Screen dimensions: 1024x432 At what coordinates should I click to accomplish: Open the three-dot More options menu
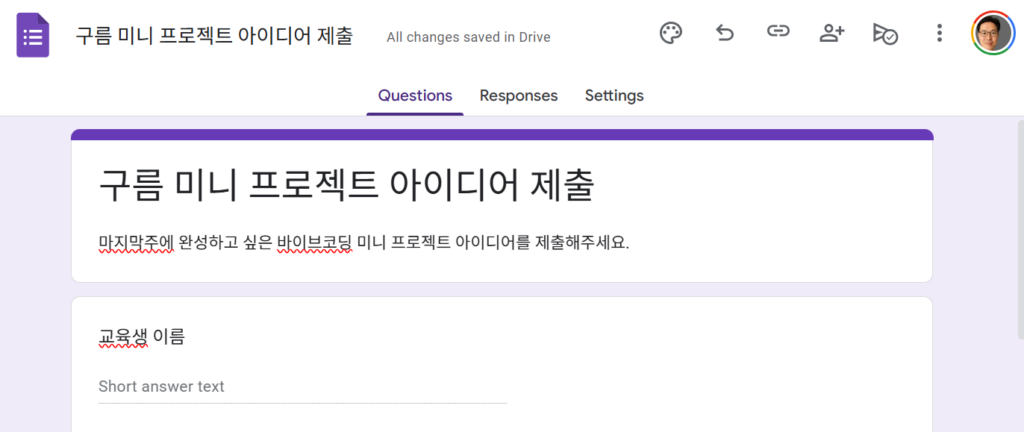[939, 33]
